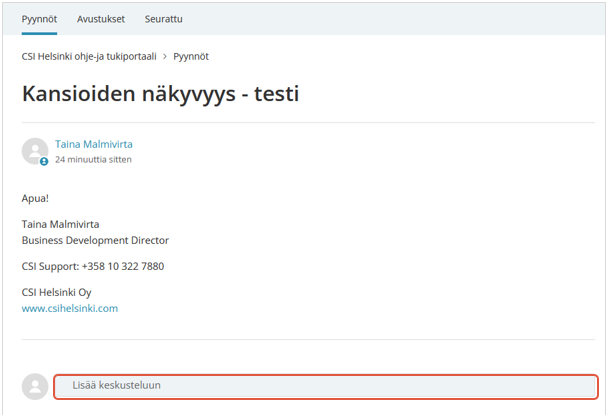
Task: Switch to the Avustukset tab
Action: pyautogui.click(x=100, y=19)
